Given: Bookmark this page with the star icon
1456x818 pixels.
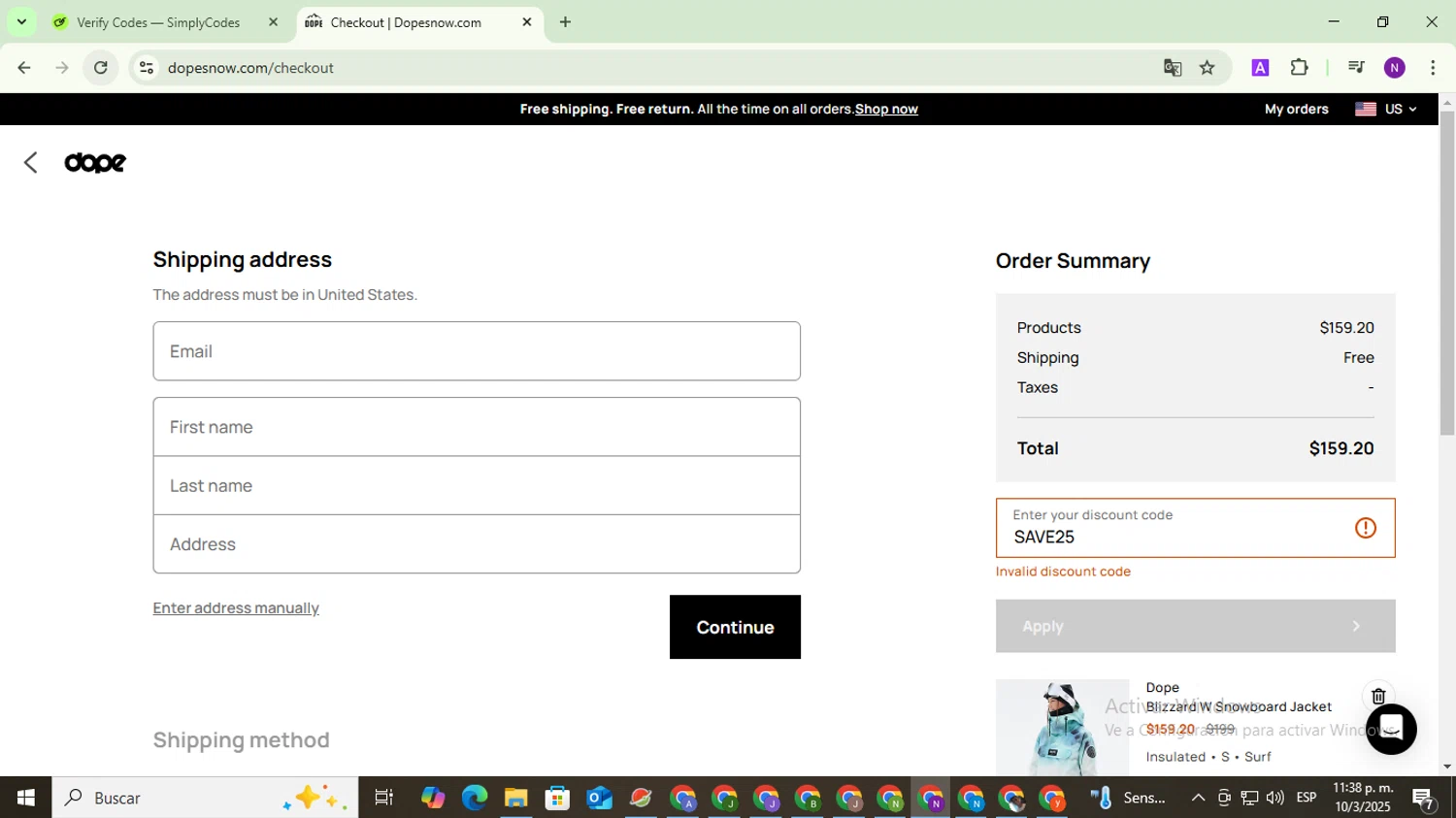Looking at the screenshot, I should coord(1208,68).
